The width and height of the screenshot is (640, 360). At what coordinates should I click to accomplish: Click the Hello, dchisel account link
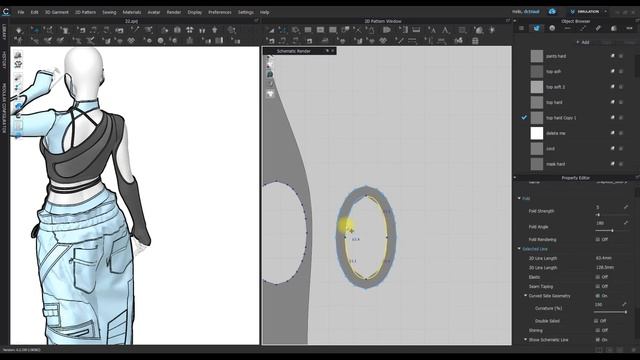(x=526, y=11)
